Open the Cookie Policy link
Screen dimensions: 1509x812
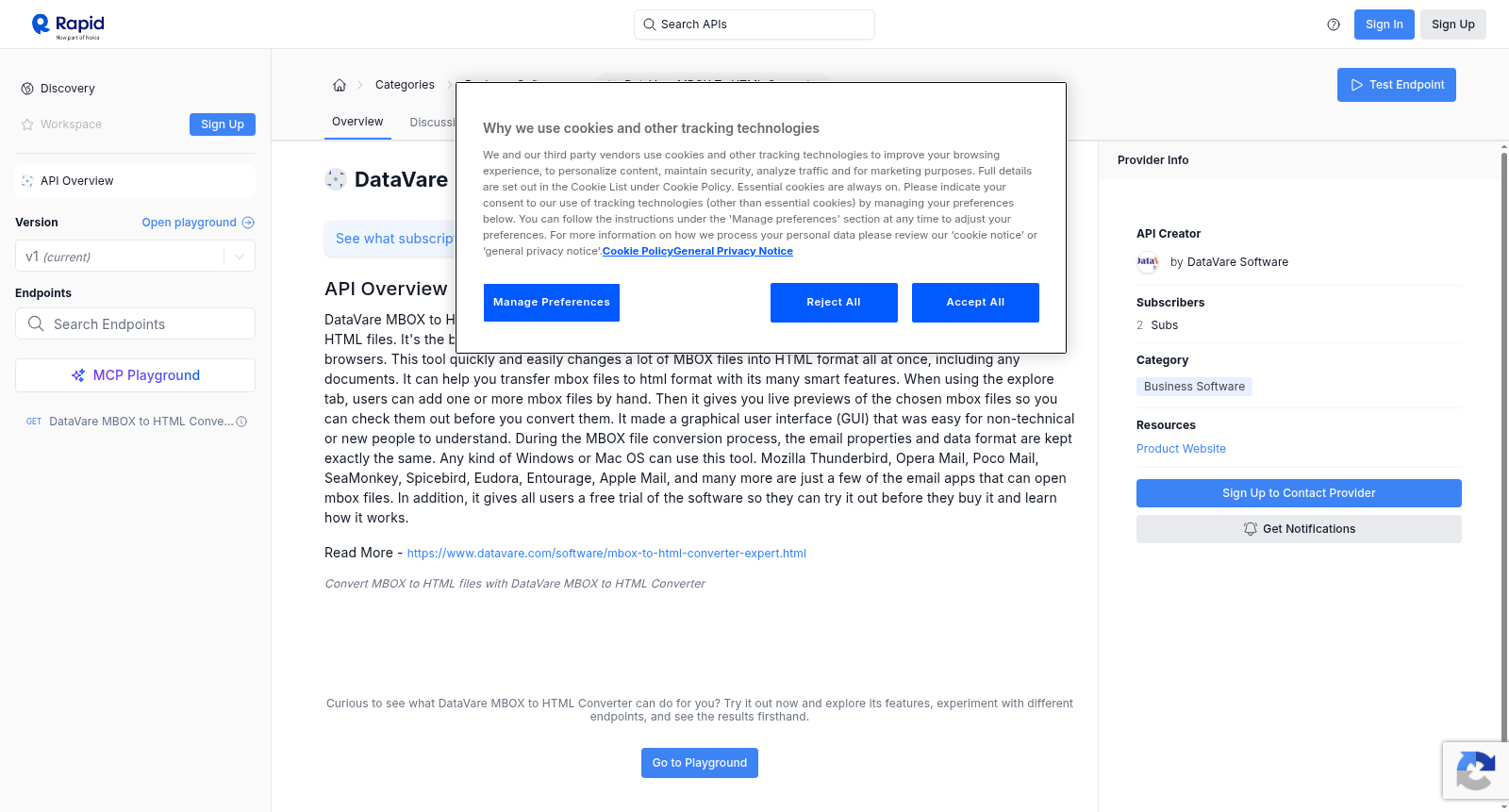[638, 251]
